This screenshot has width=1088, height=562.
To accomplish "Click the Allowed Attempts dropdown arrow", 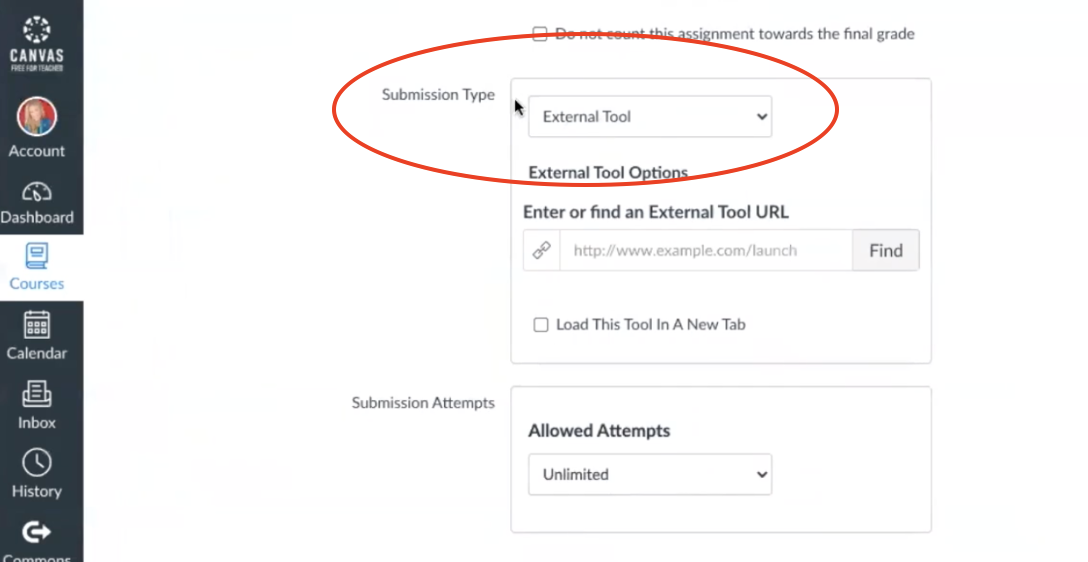I will tap(762, 475).
